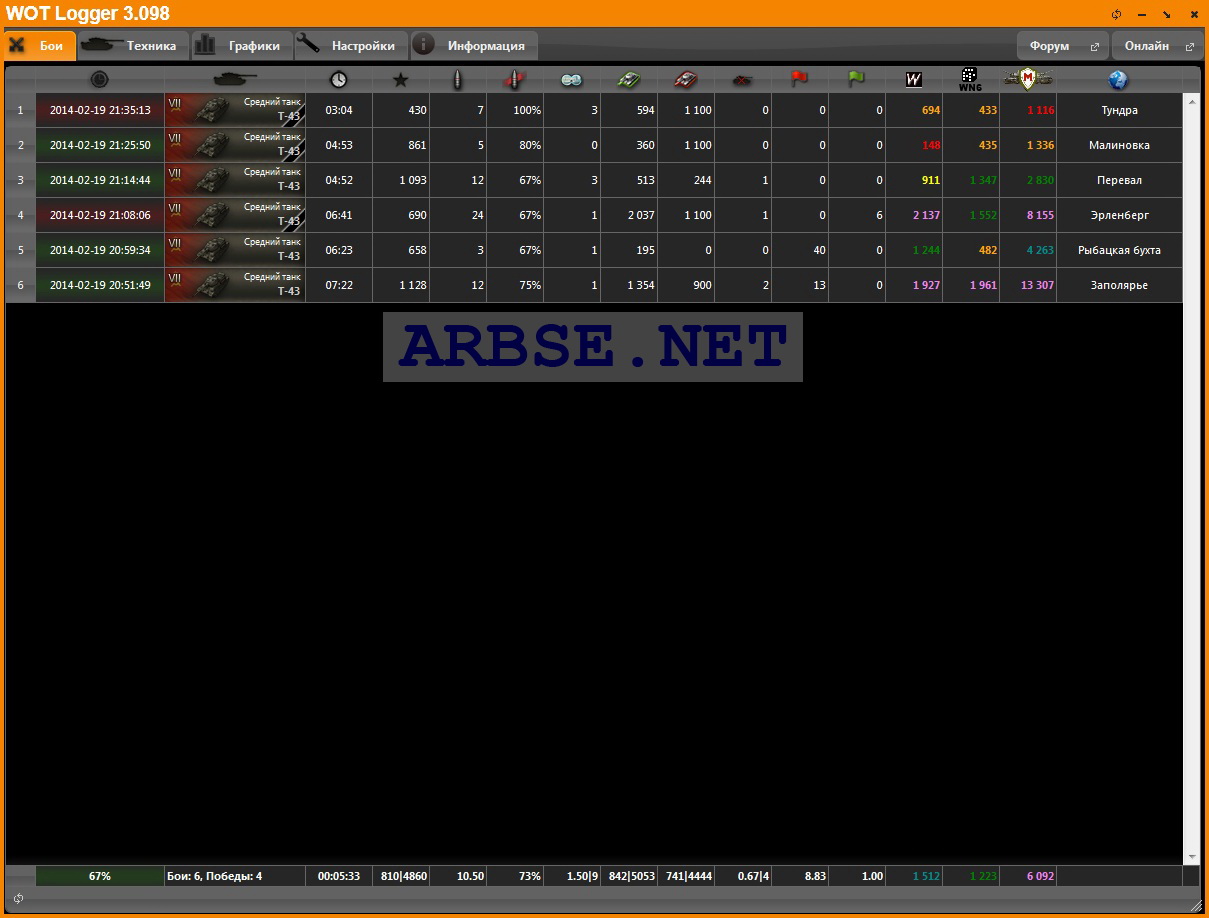The height and width of the screenshot is (918, 1209).
Task: Sort by the clock battle duration icon
Action: point(339,80)
